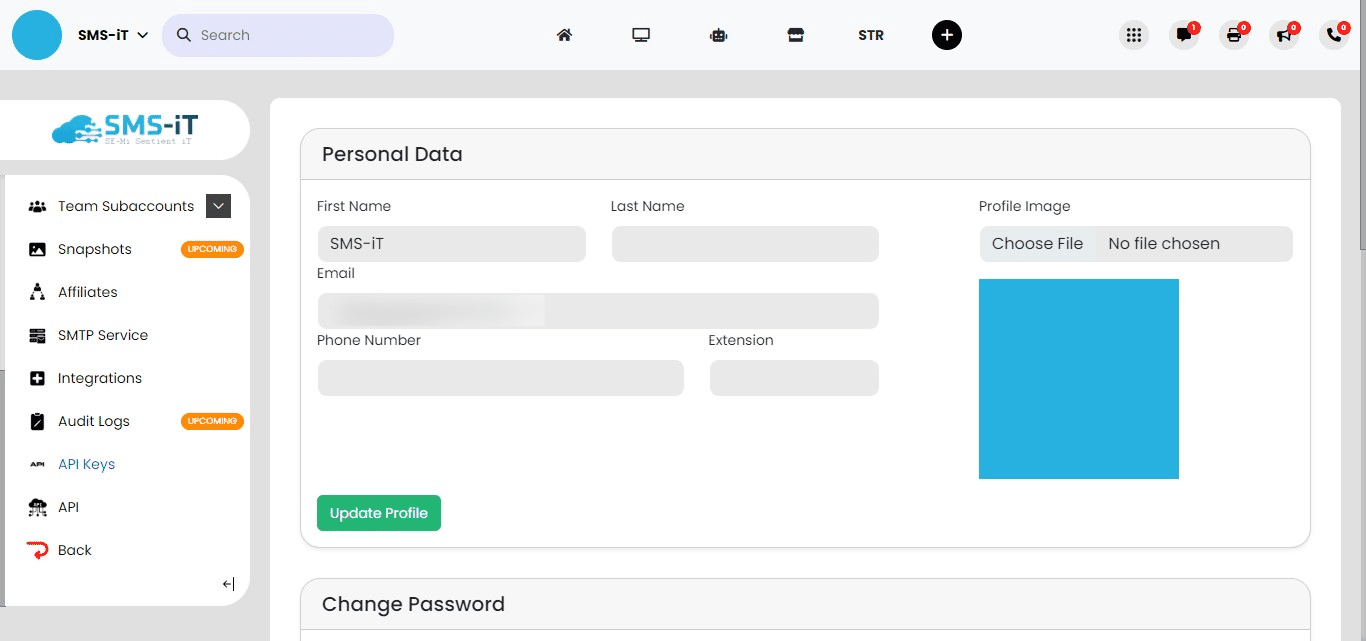Click the black plus button in the navbar
Image resolution: width=1366 pixels, height=641 pixels.
point(946,34)
